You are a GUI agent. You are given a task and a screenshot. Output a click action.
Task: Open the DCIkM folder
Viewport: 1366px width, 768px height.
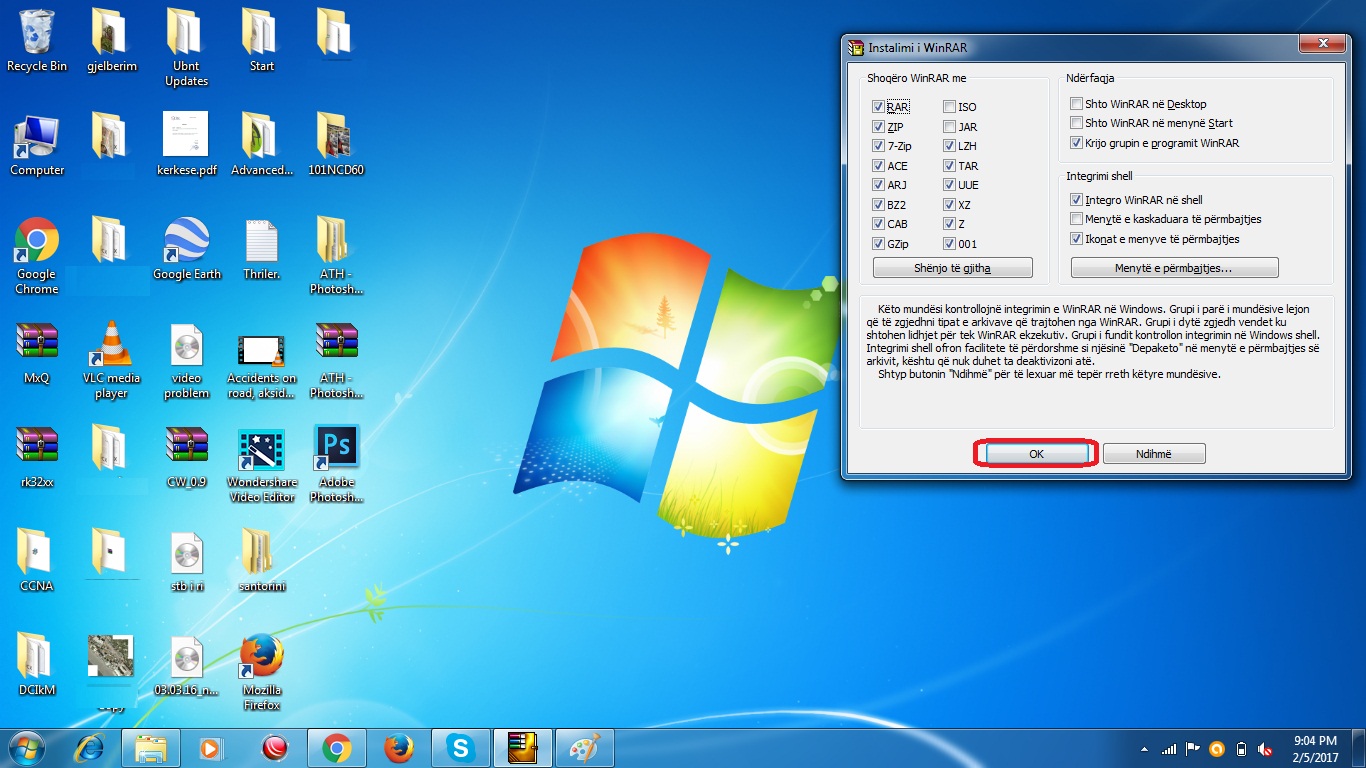coord(37,665)
